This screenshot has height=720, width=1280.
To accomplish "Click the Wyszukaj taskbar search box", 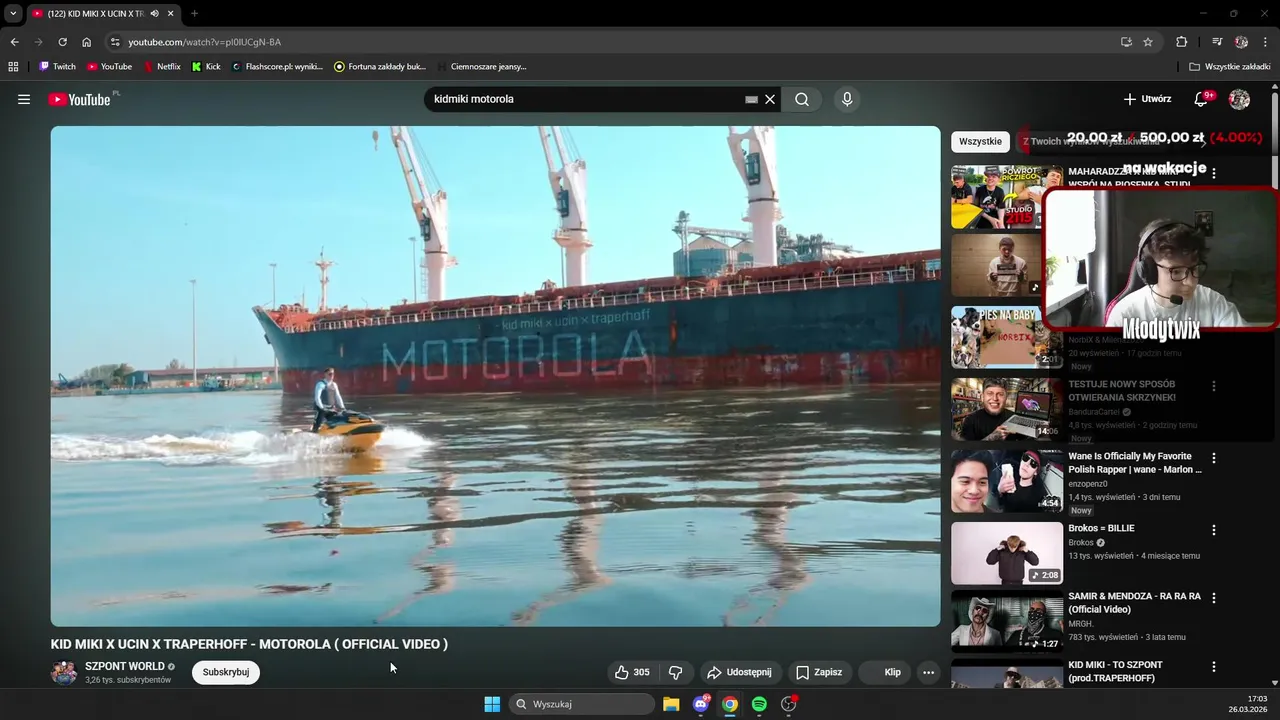I will coord(583,704).
